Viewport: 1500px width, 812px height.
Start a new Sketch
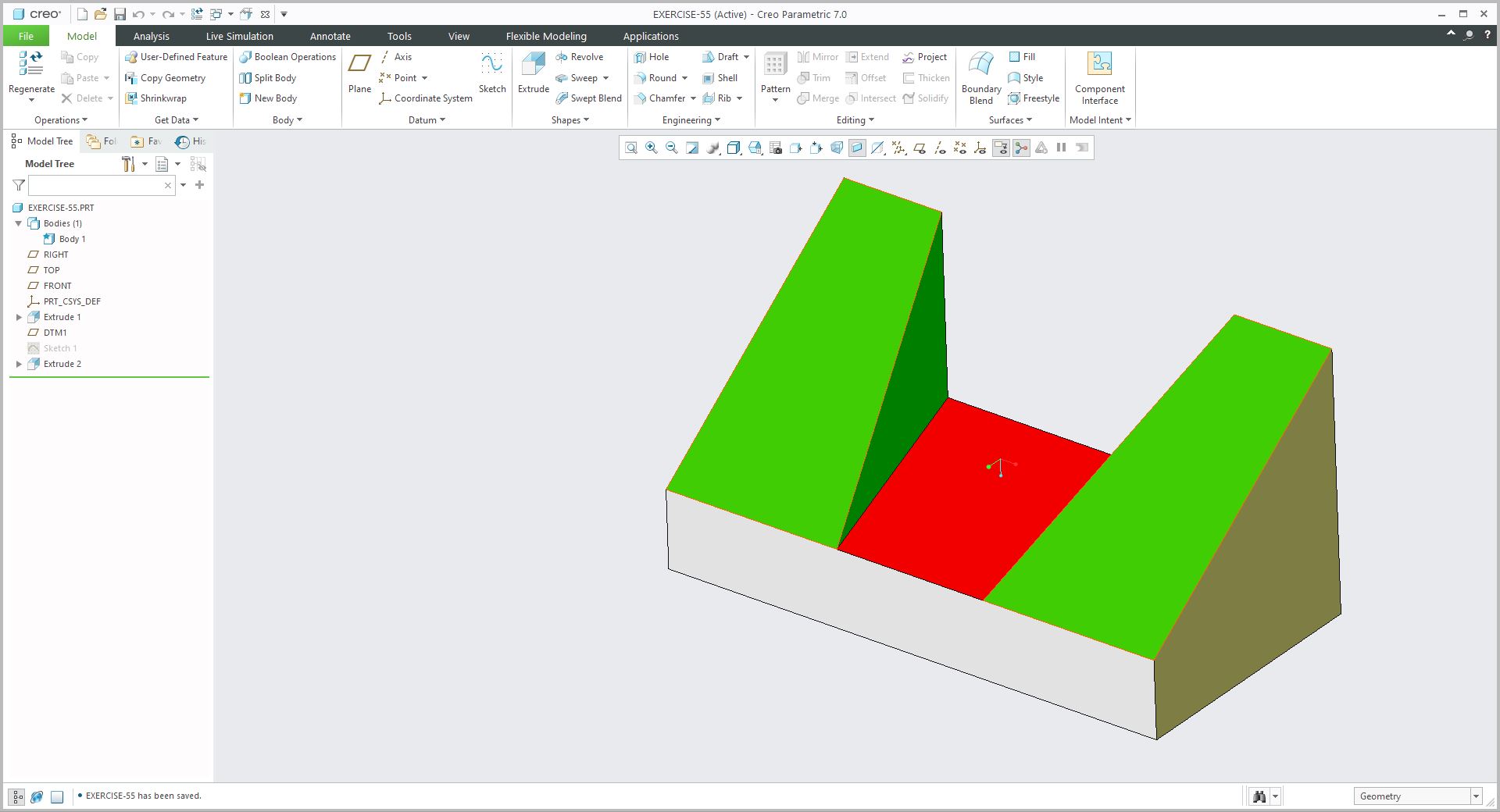492,73
